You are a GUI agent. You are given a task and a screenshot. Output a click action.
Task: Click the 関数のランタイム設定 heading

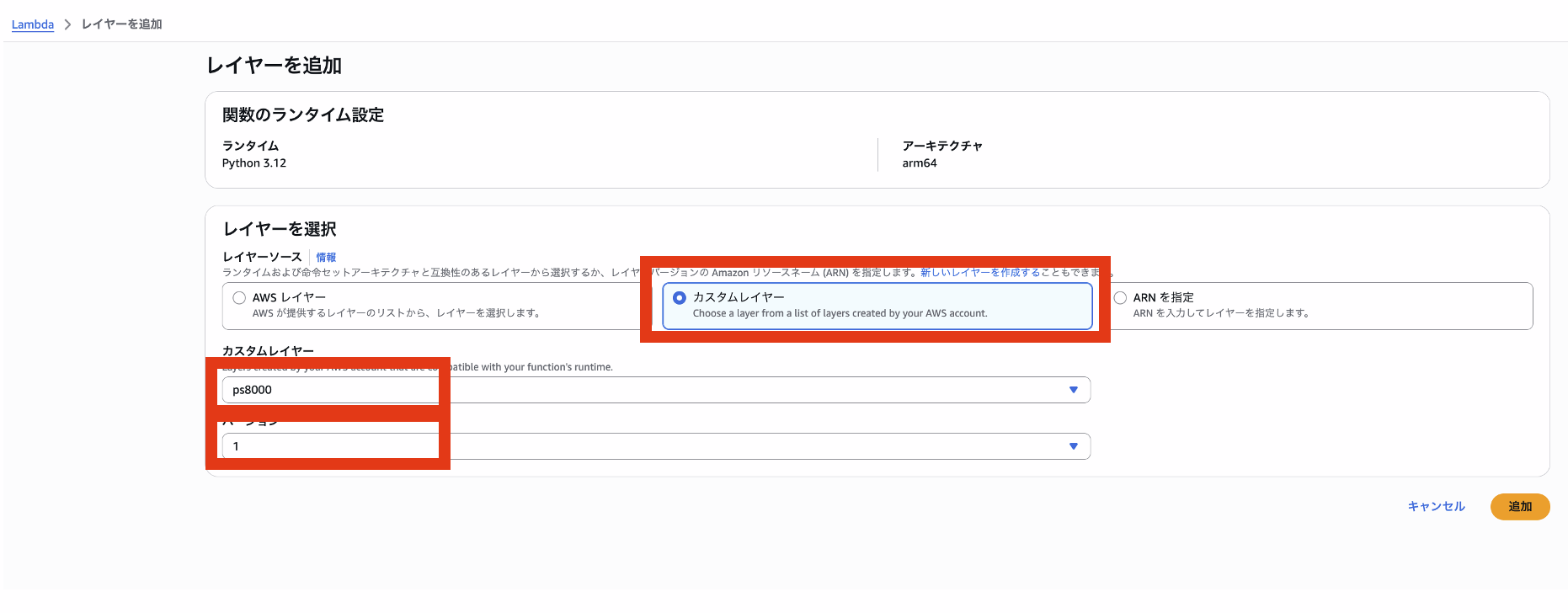(303, 115)
